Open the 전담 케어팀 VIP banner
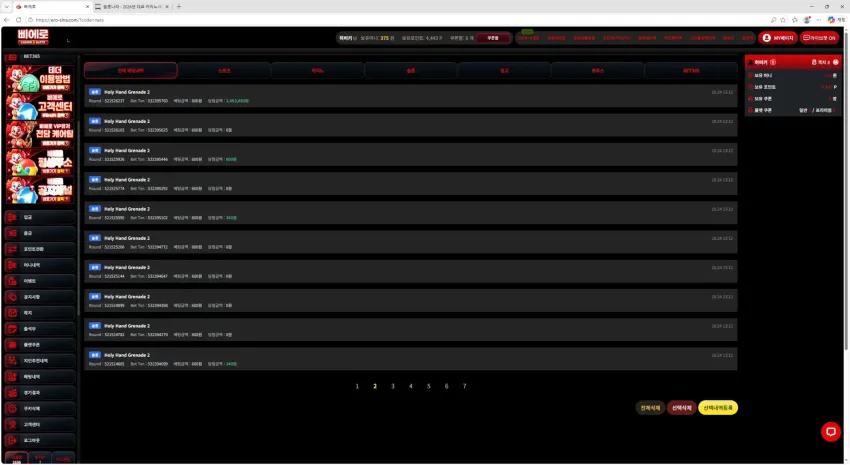The height and width of the screenshot is (465, 850). [x=40, y=134]
